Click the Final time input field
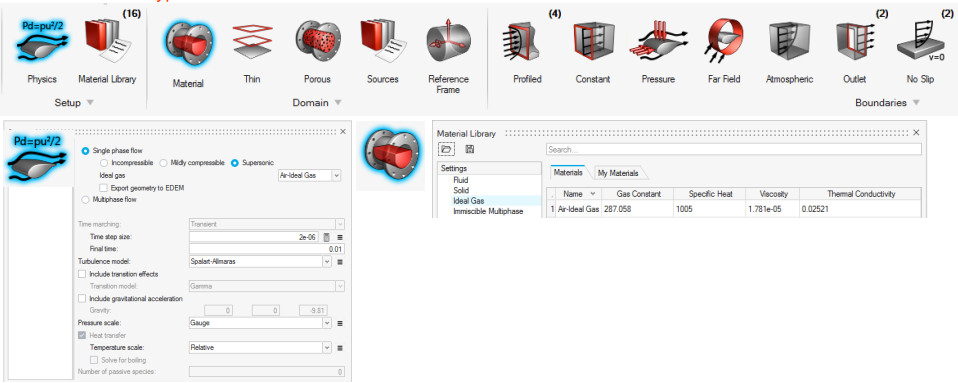Image resolution: width=958 pixels, height=383 pixels. 267,249
